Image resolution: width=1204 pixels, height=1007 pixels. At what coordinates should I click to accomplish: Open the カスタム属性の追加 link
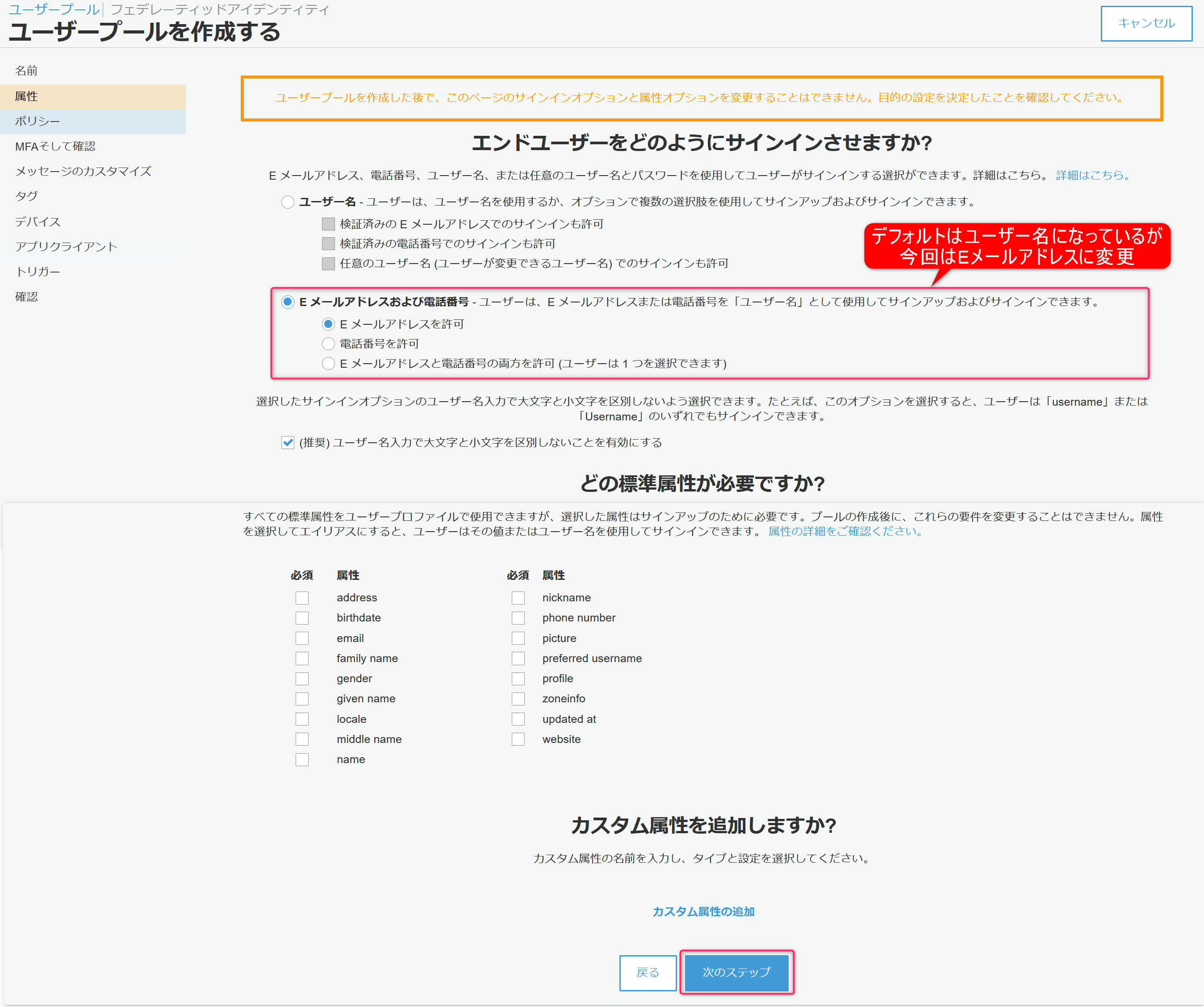[703, 911]
